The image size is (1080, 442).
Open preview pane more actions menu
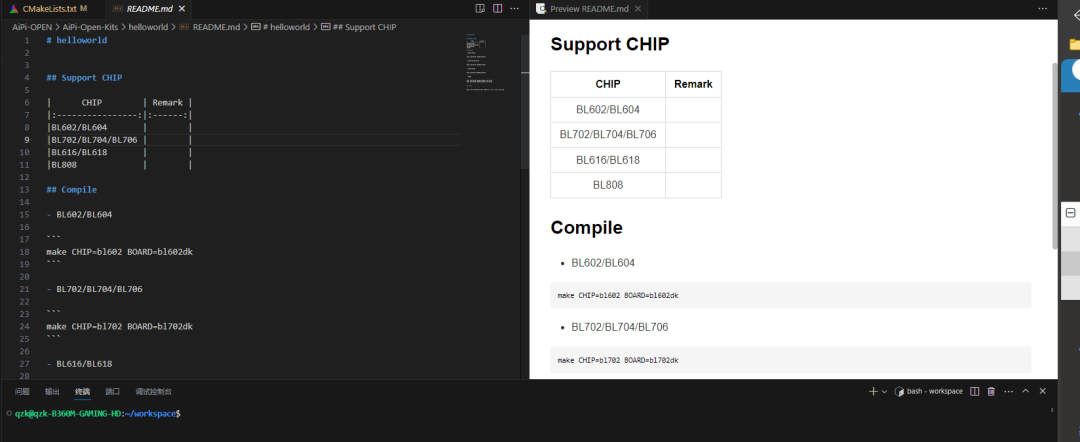(1042, 8)
